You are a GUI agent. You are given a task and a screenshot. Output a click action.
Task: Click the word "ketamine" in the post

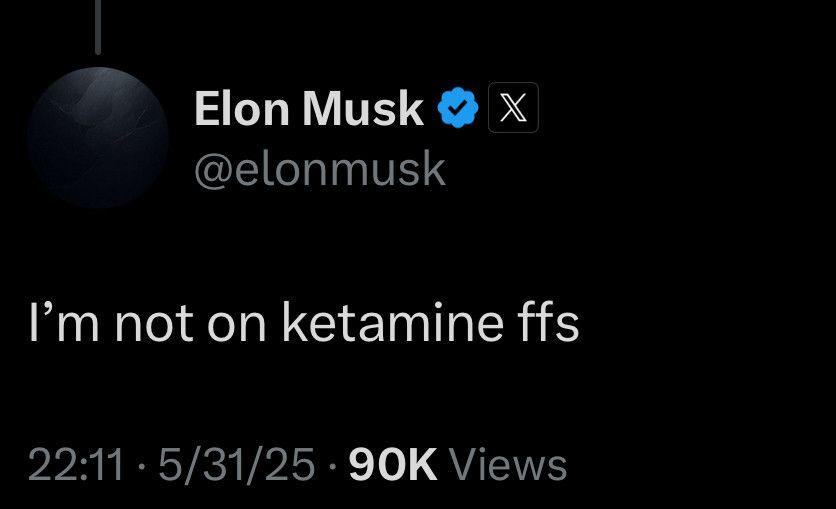pos(392,322)
